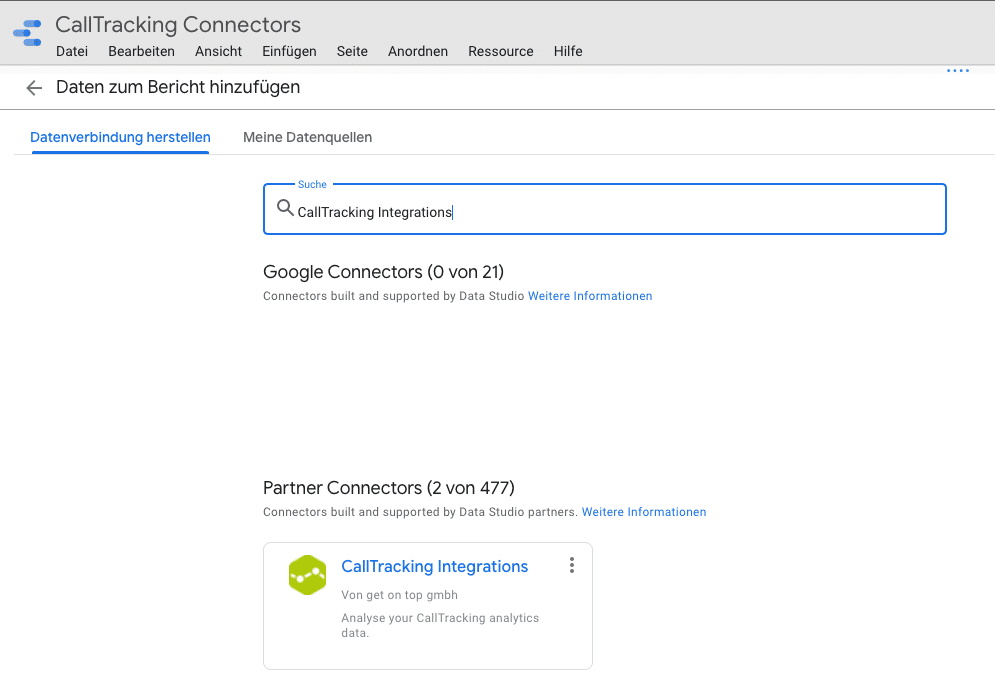Click Weitere Informationen under Partner Connectors

tap(644, 512)
